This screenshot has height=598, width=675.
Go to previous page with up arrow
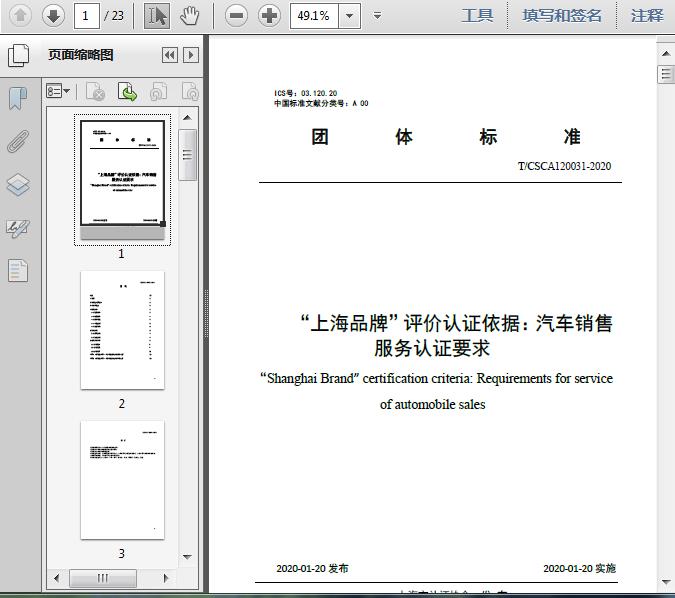coord(20,16)
